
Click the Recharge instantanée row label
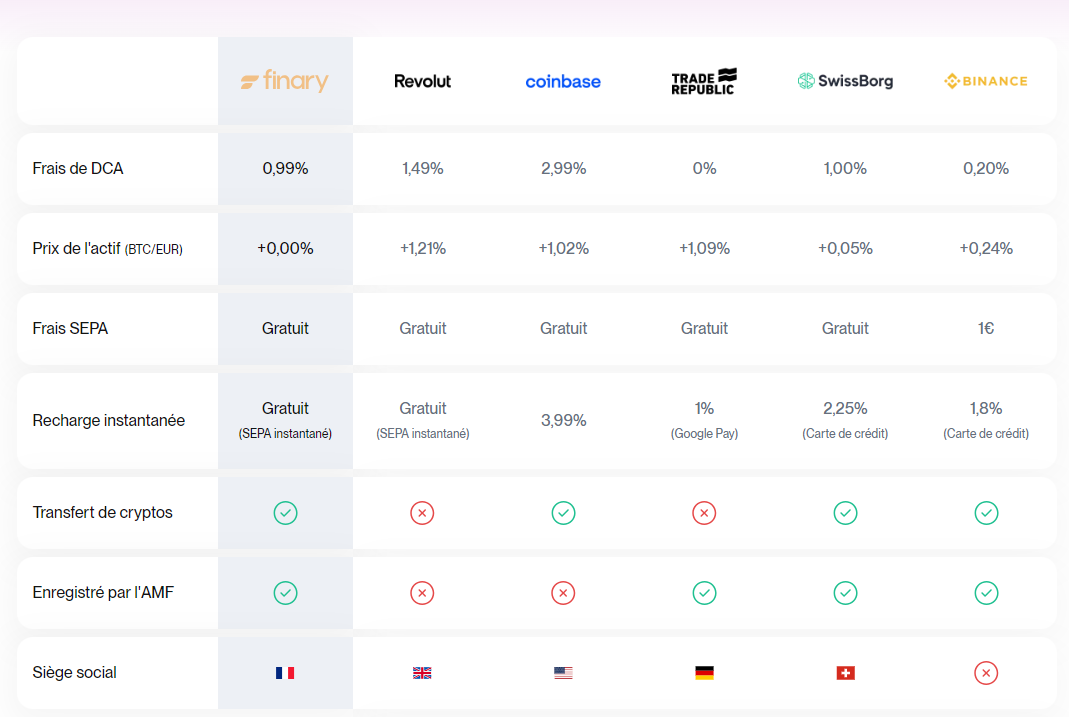pyautogui.click(x=109, y=421)
